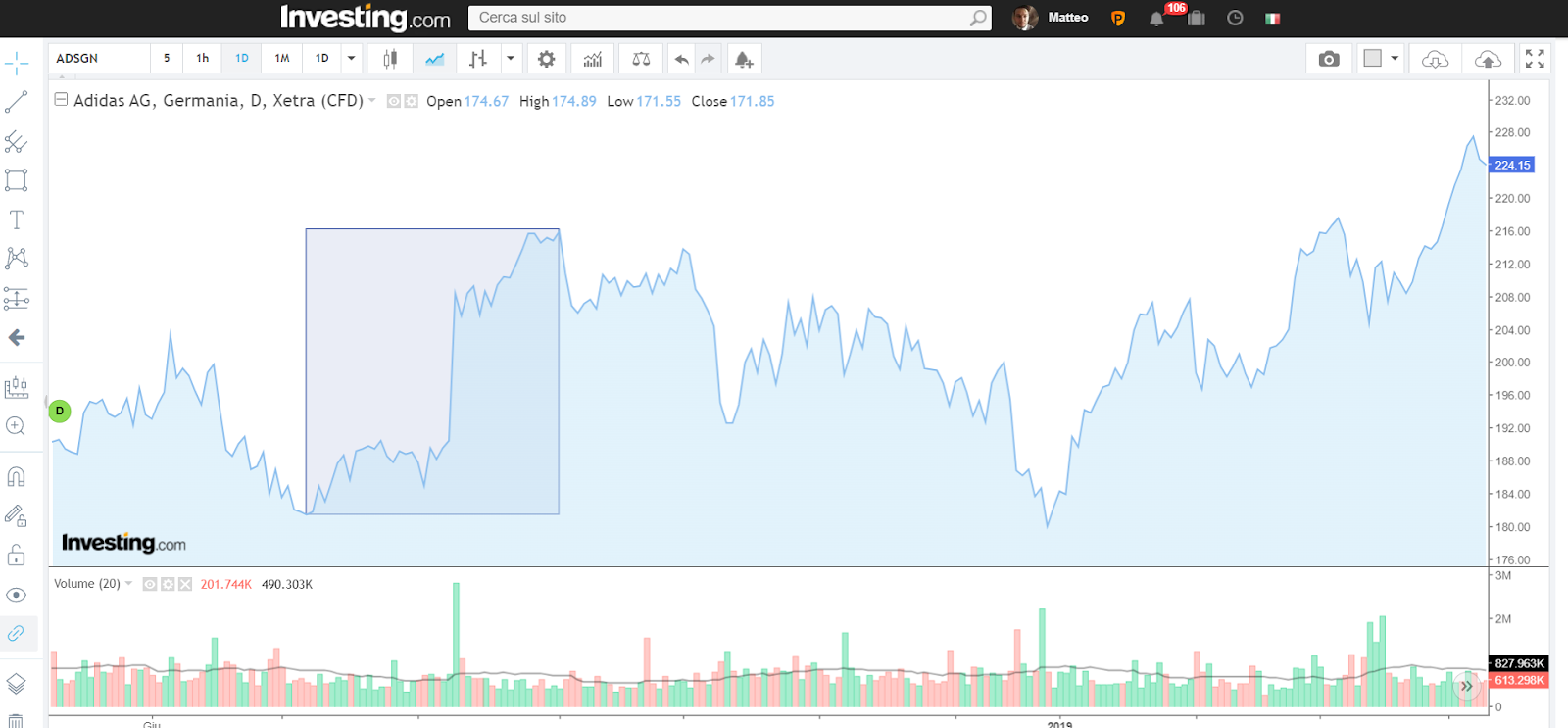Open the interval dropdown arrow

[x=351, y=59]
